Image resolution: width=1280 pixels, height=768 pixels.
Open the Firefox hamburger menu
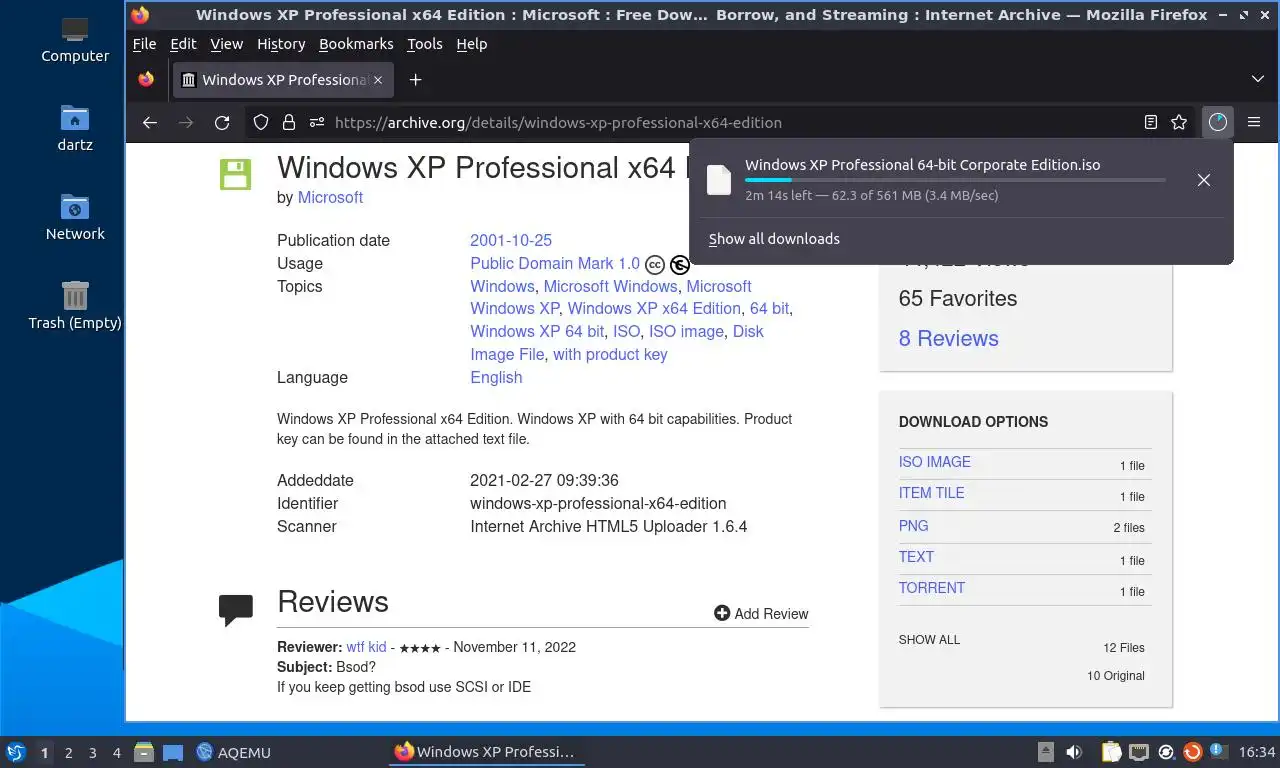[x=1254, y=122]
